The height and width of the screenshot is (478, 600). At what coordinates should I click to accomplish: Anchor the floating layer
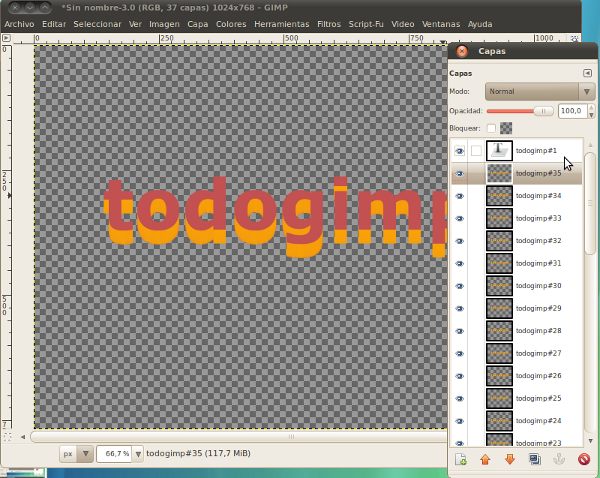pyautogui.click(x=559, y=459)
